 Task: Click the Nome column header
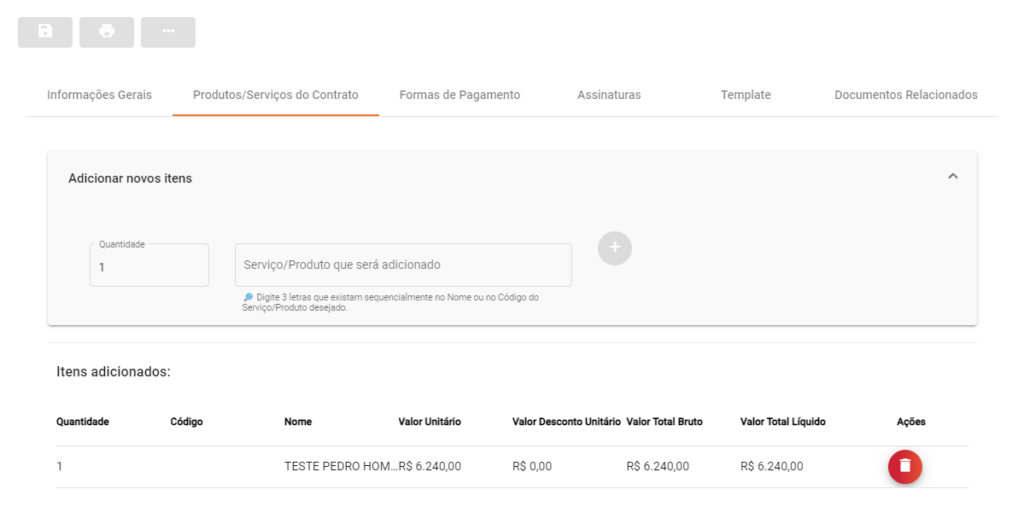point(298,422)
